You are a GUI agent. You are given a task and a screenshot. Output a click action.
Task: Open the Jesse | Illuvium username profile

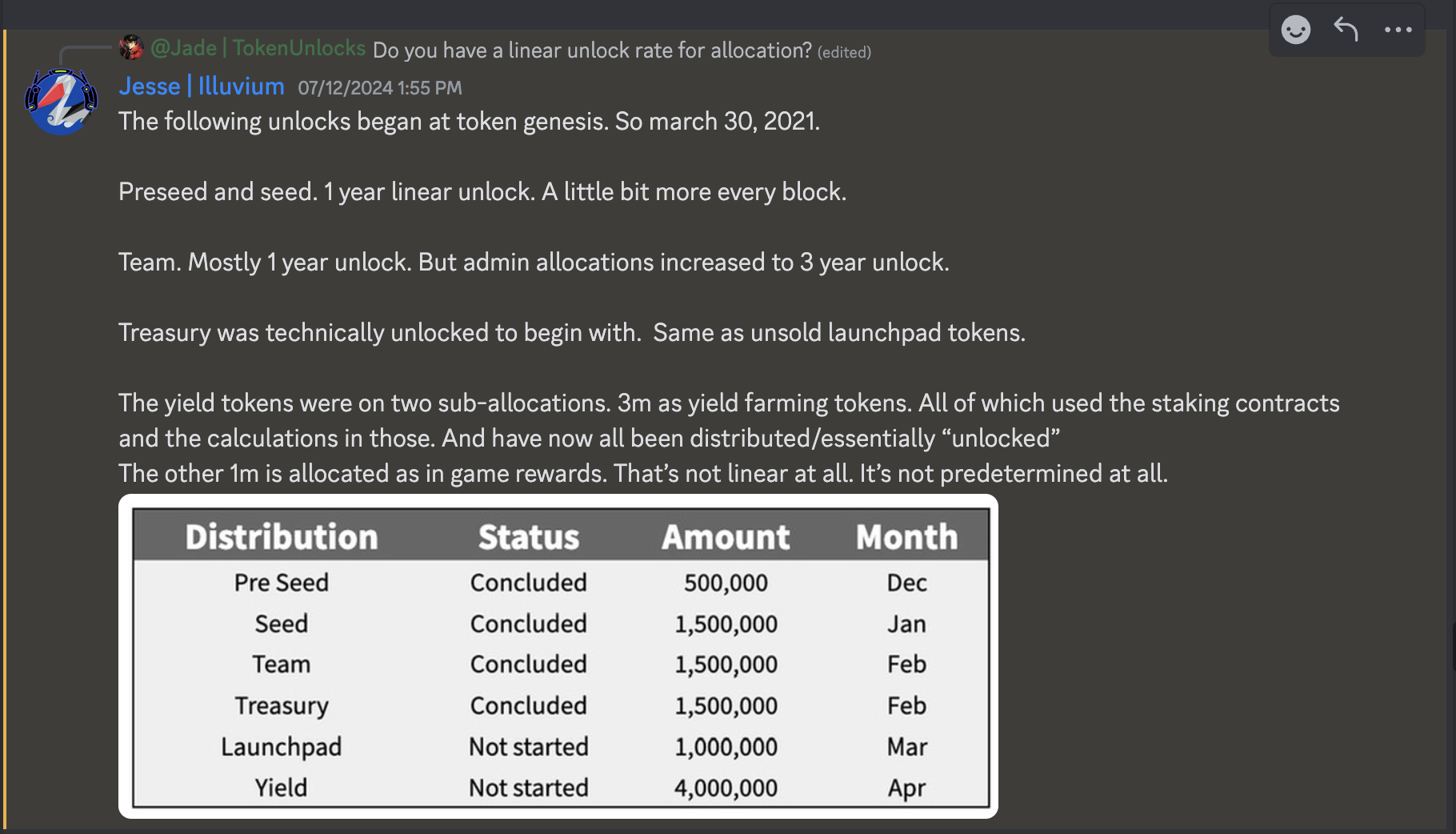point(202,86)
